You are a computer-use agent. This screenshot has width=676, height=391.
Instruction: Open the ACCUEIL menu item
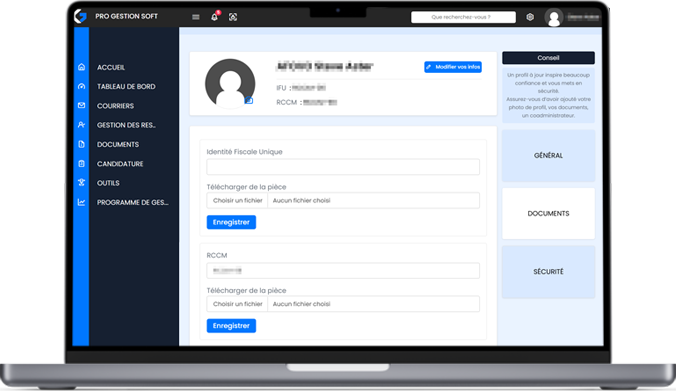111,67
